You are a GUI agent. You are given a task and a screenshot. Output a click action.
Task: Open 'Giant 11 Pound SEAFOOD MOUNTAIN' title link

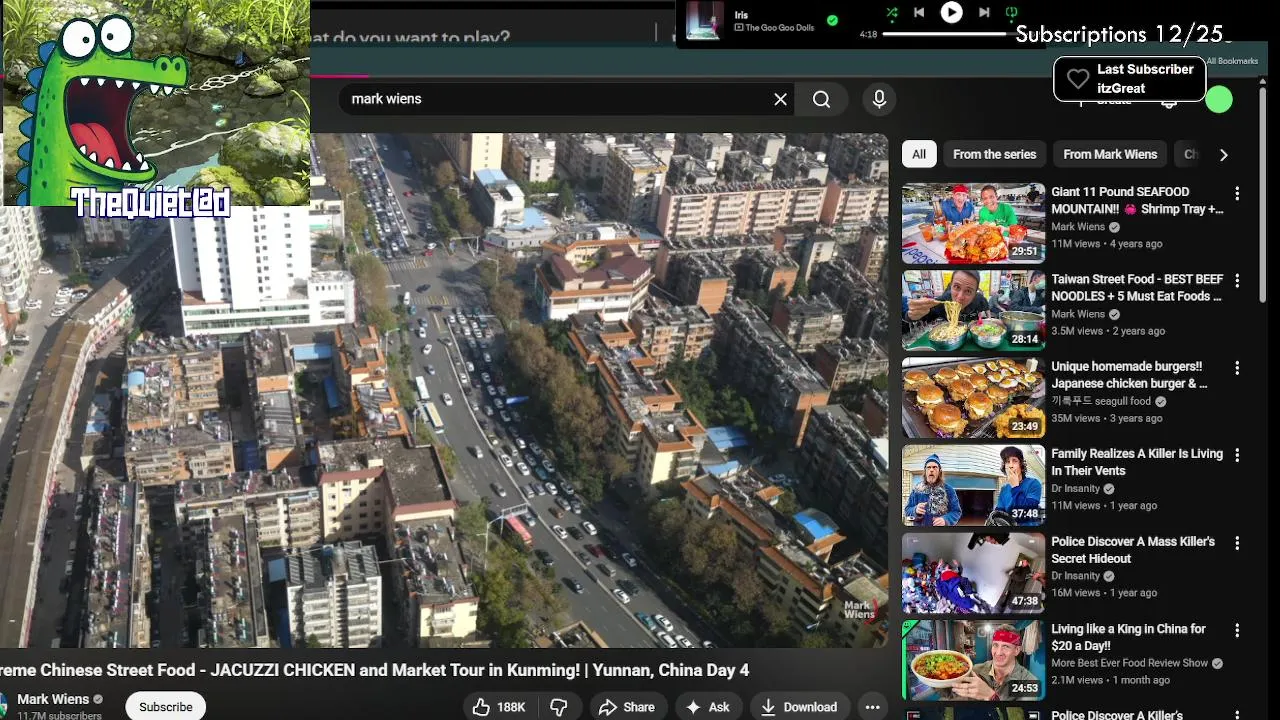click(1137, 200)
